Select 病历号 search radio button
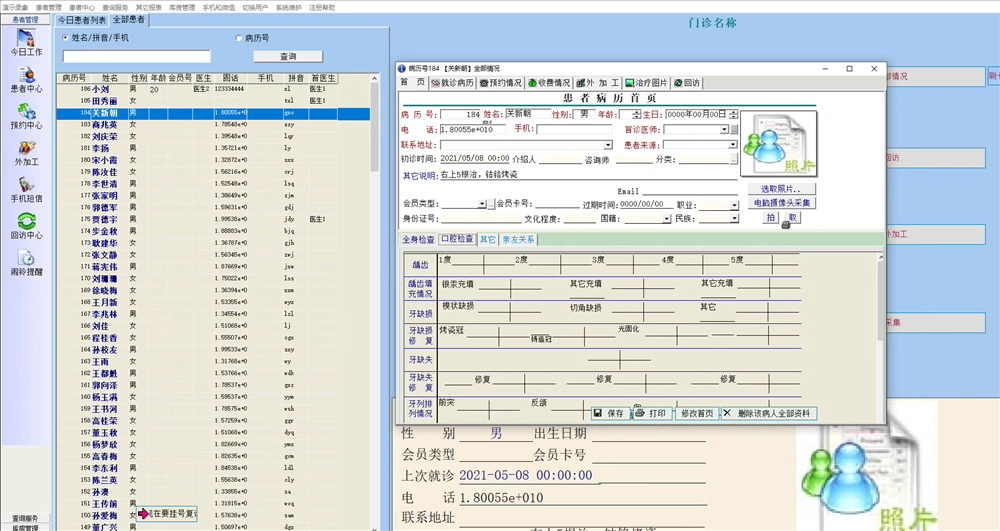This screenshot has height=531, width=1000. pyautogui.click(x=239, y=38)
